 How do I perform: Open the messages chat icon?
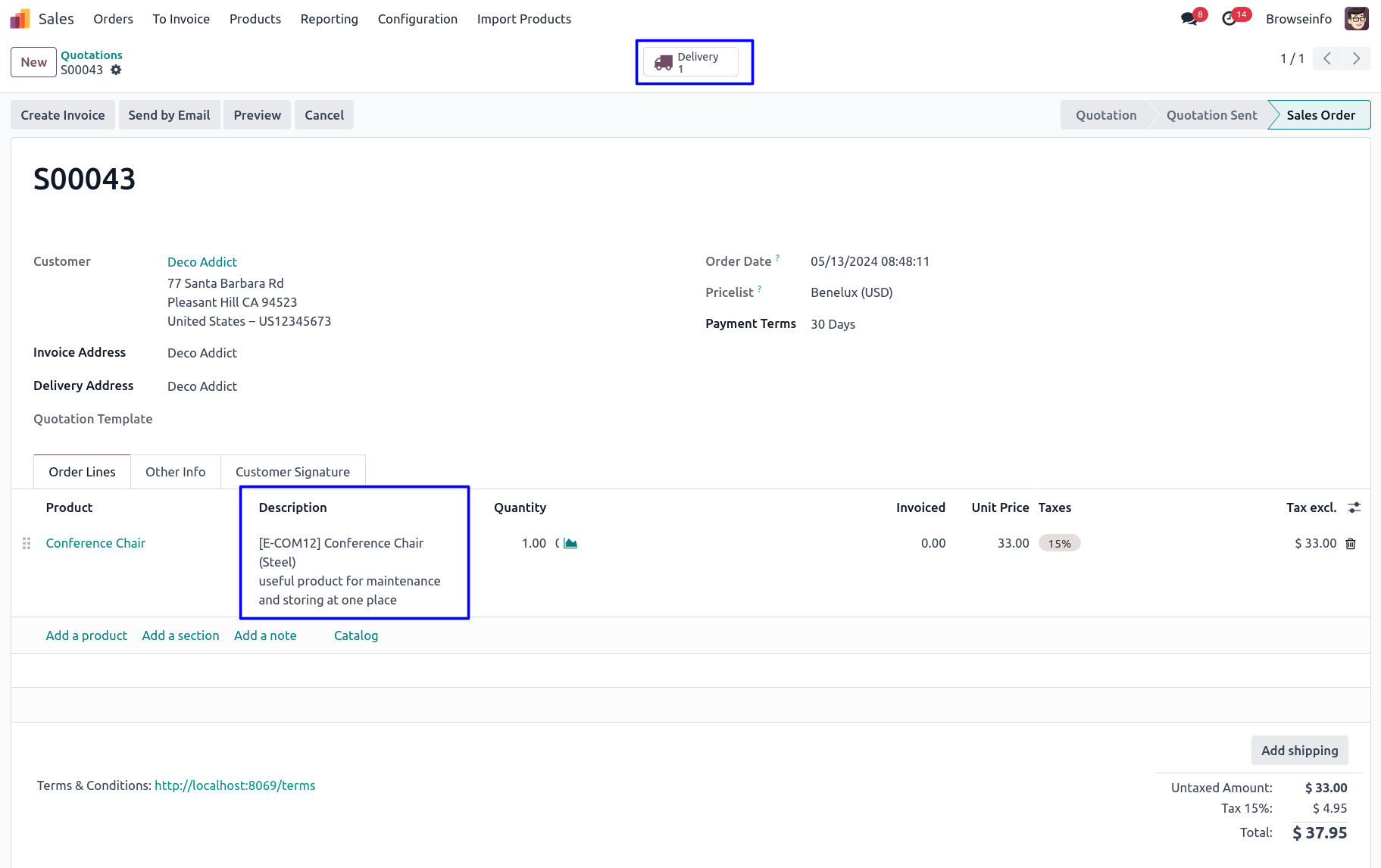(x=1189, y=19)
